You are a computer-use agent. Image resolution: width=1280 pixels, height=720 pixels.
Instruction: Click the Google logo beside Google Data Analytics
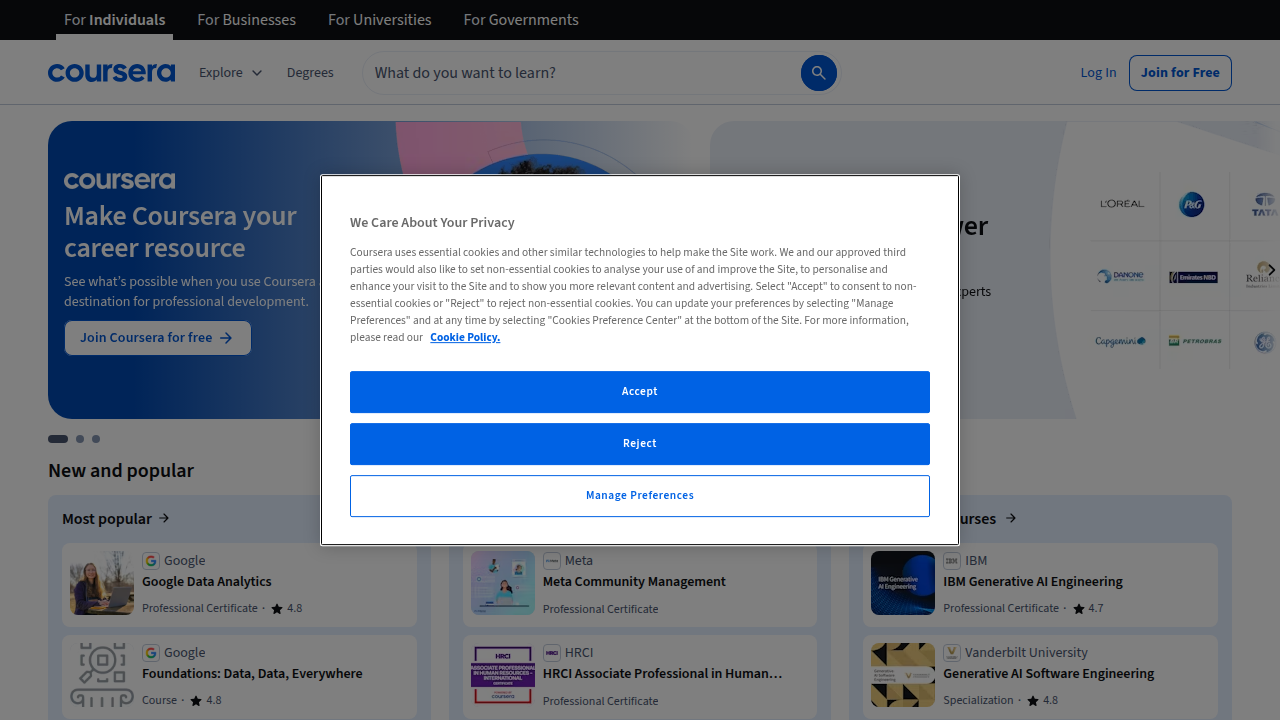pos(151,561)
